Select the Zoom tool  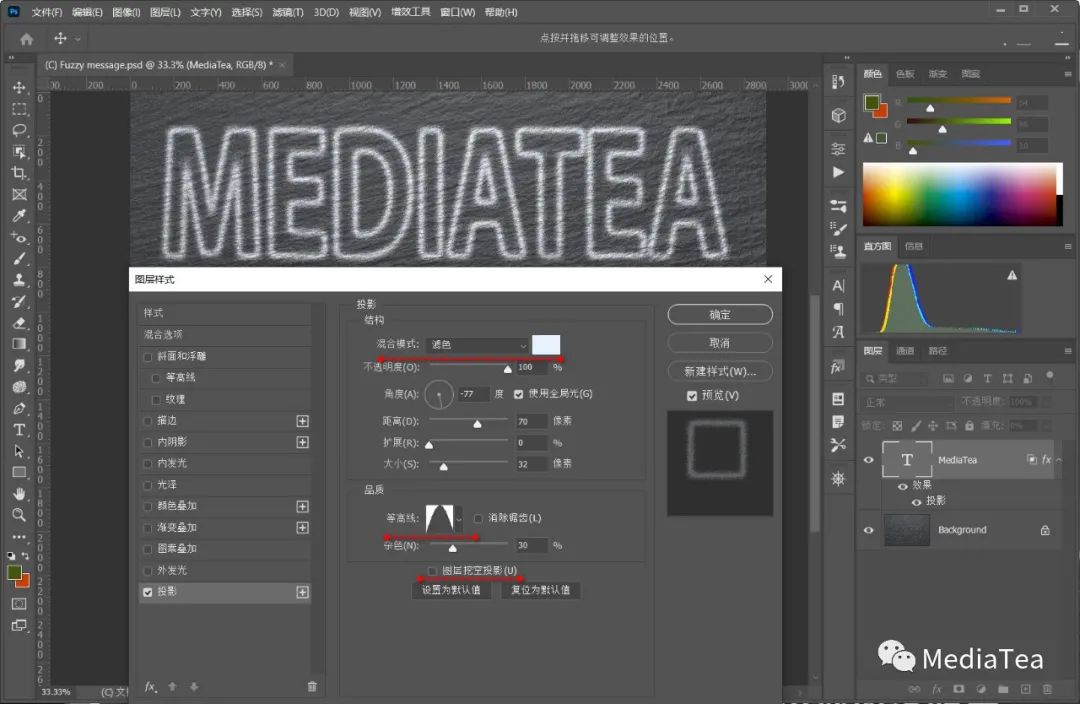[x=19, y=515]
